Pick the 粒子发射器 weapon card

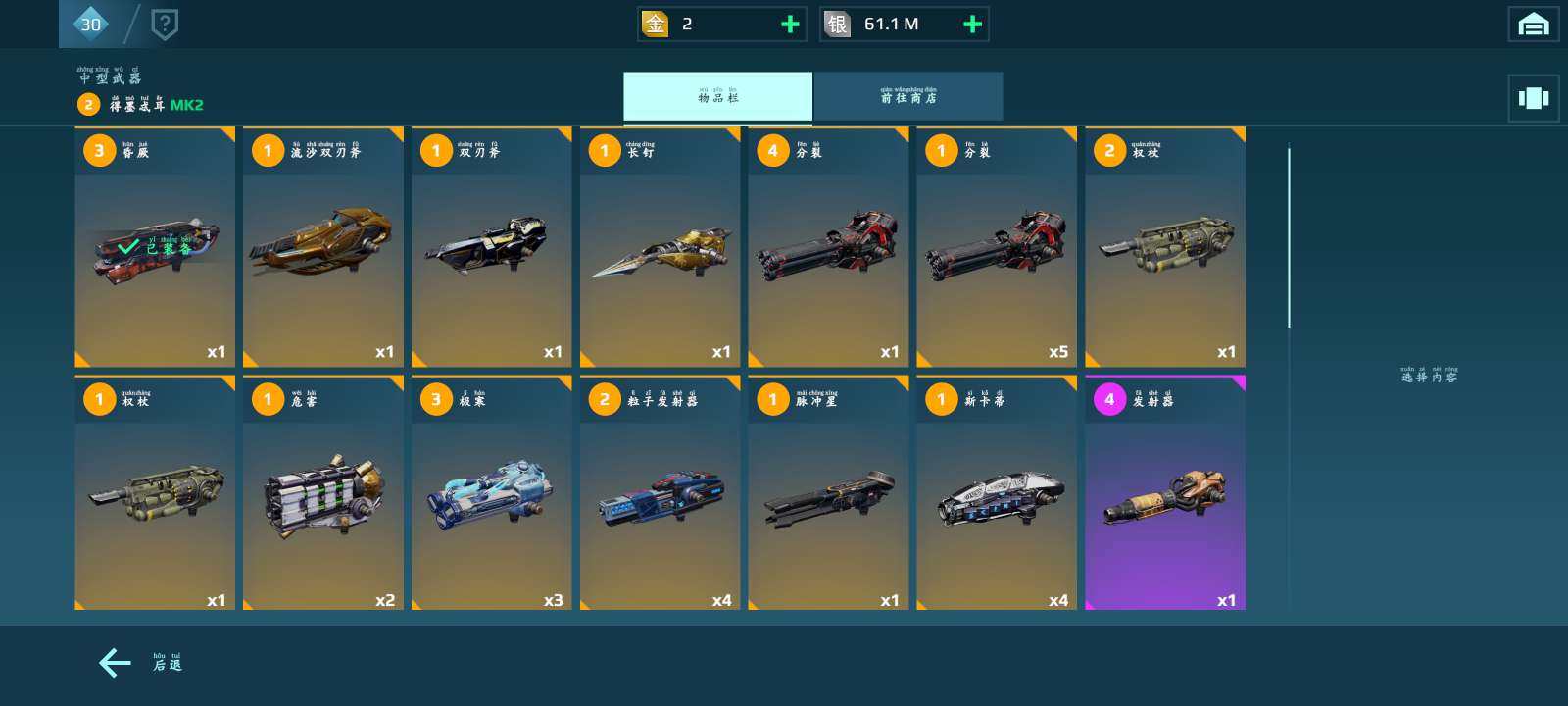660,493
